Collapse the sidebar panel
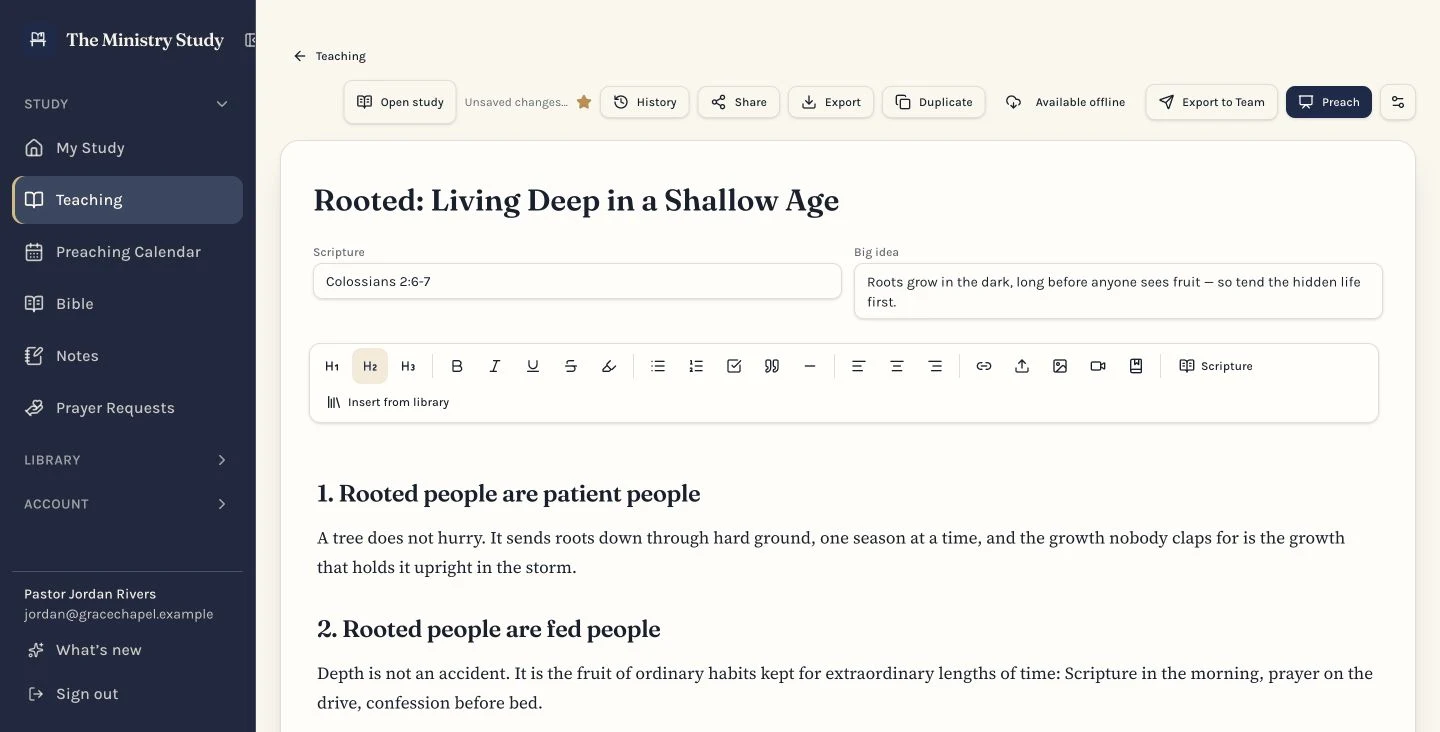1440x732 pixels. (249, 40)
